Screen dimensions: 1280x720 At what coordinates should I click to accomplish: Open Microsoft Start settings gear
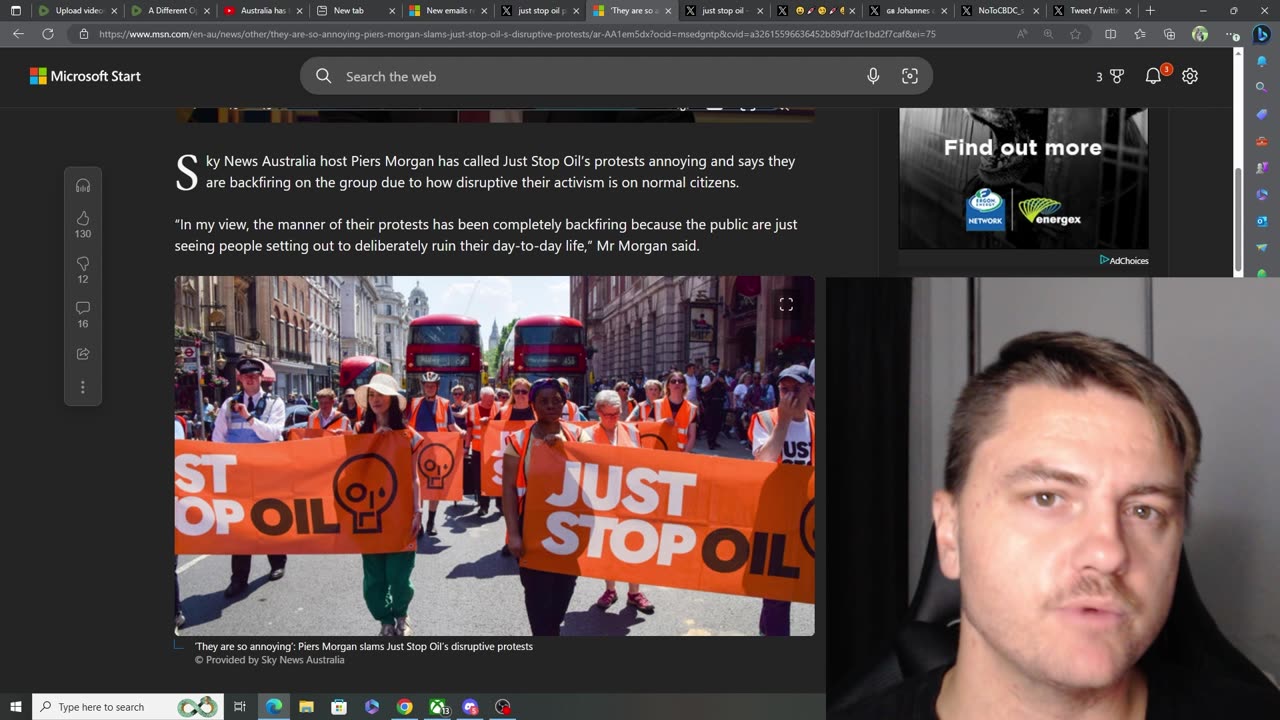click(1190, 76)
